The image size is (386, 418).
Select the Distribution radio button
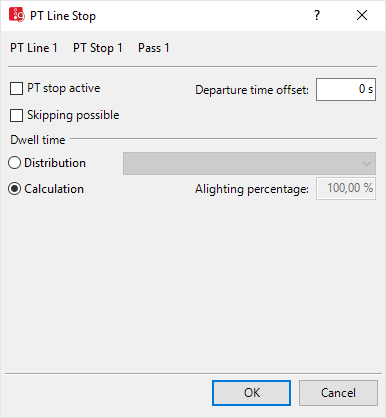[14, 163]
